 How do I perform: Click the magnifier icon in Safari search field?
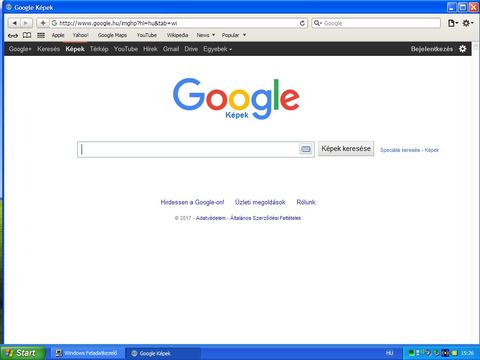(317, 23)
